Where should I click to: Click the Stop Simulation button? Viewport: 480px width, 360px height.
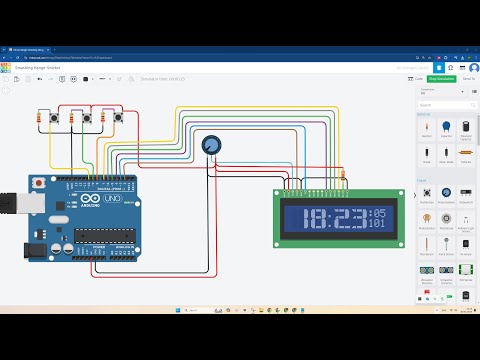click(x=441, y=79)
